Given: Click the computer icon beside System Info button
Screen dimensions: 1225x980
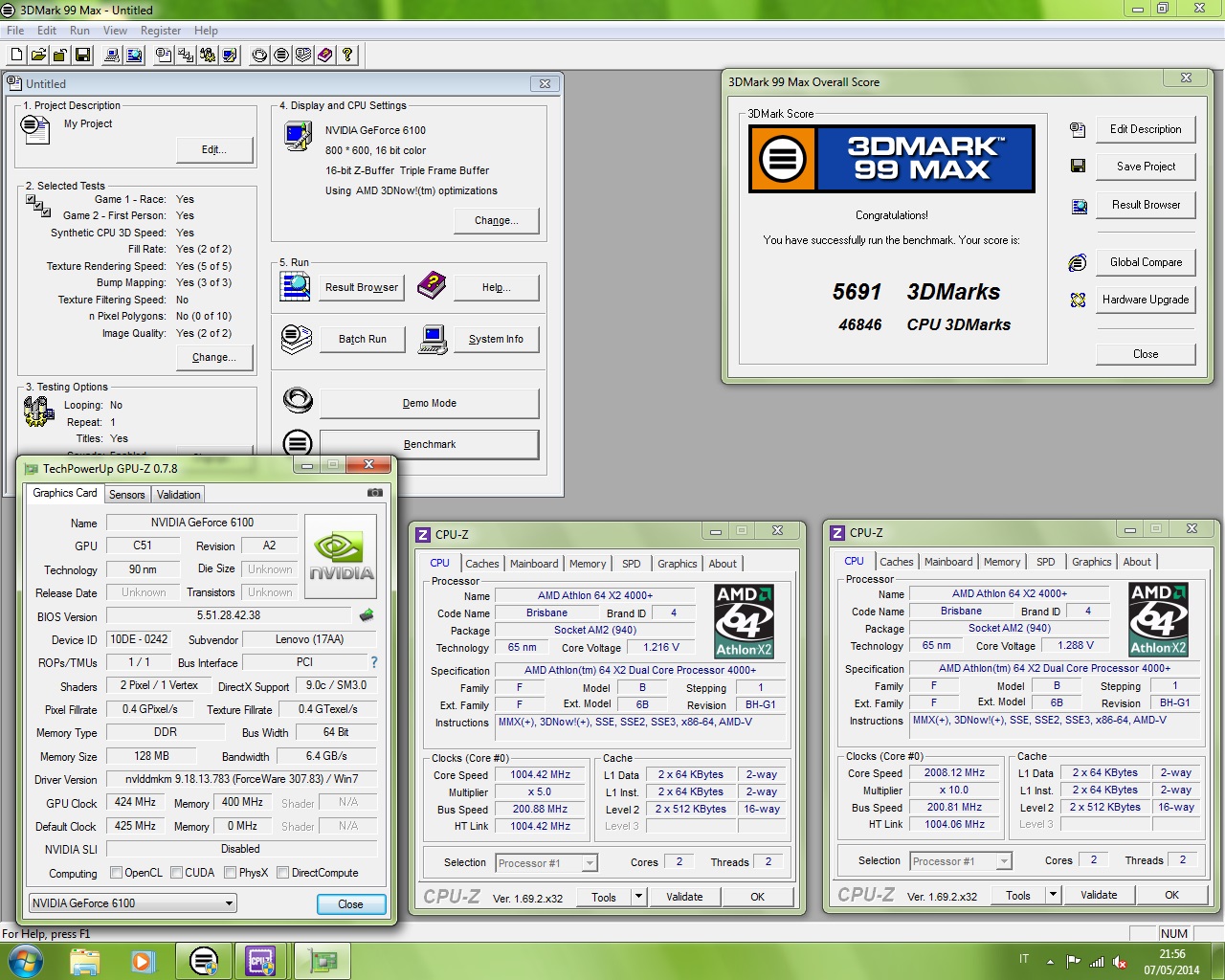Looking at the screenshot, I should (433, 340).
